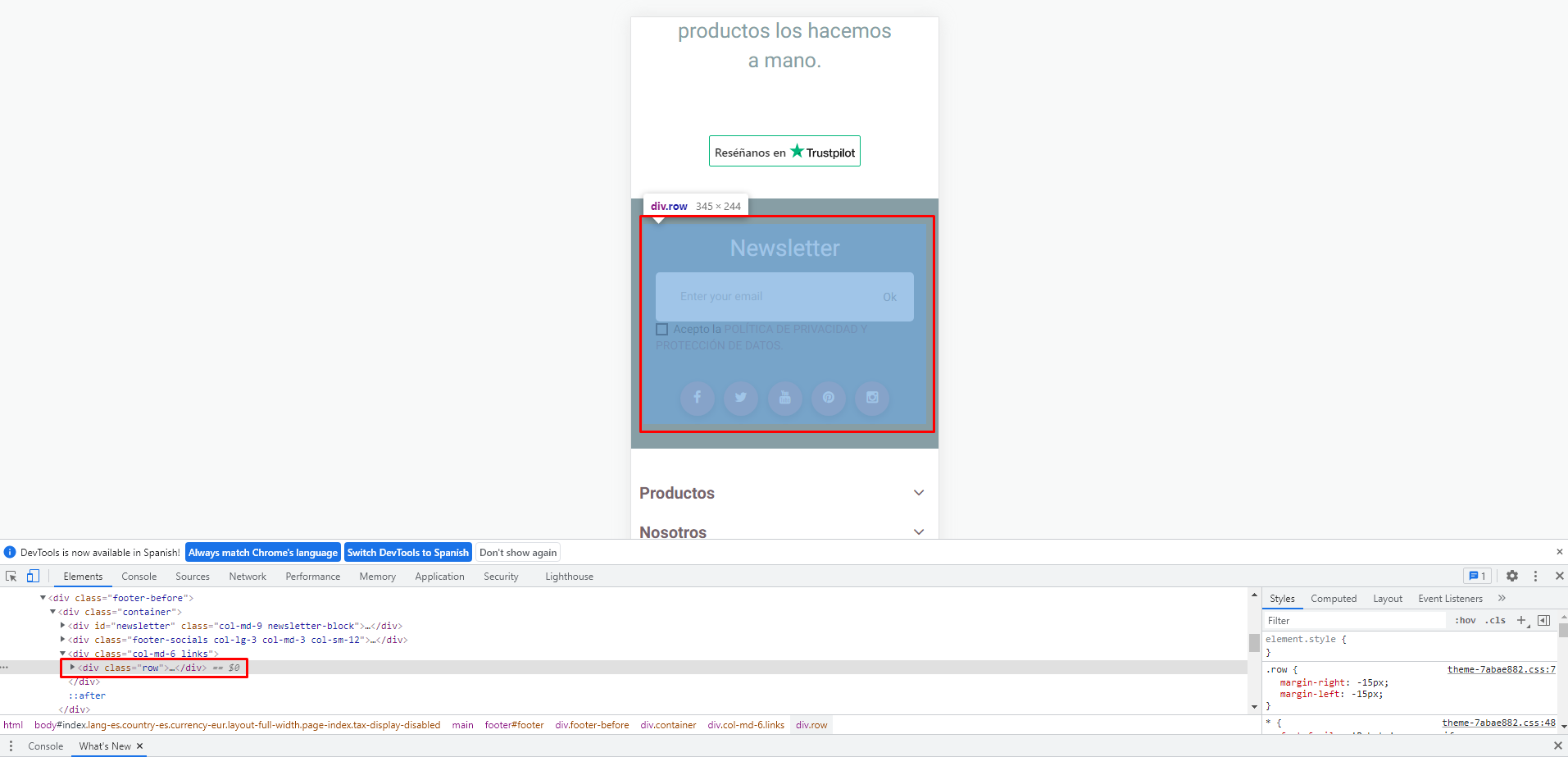Close the What's New drawer tab

coord(139,746)
